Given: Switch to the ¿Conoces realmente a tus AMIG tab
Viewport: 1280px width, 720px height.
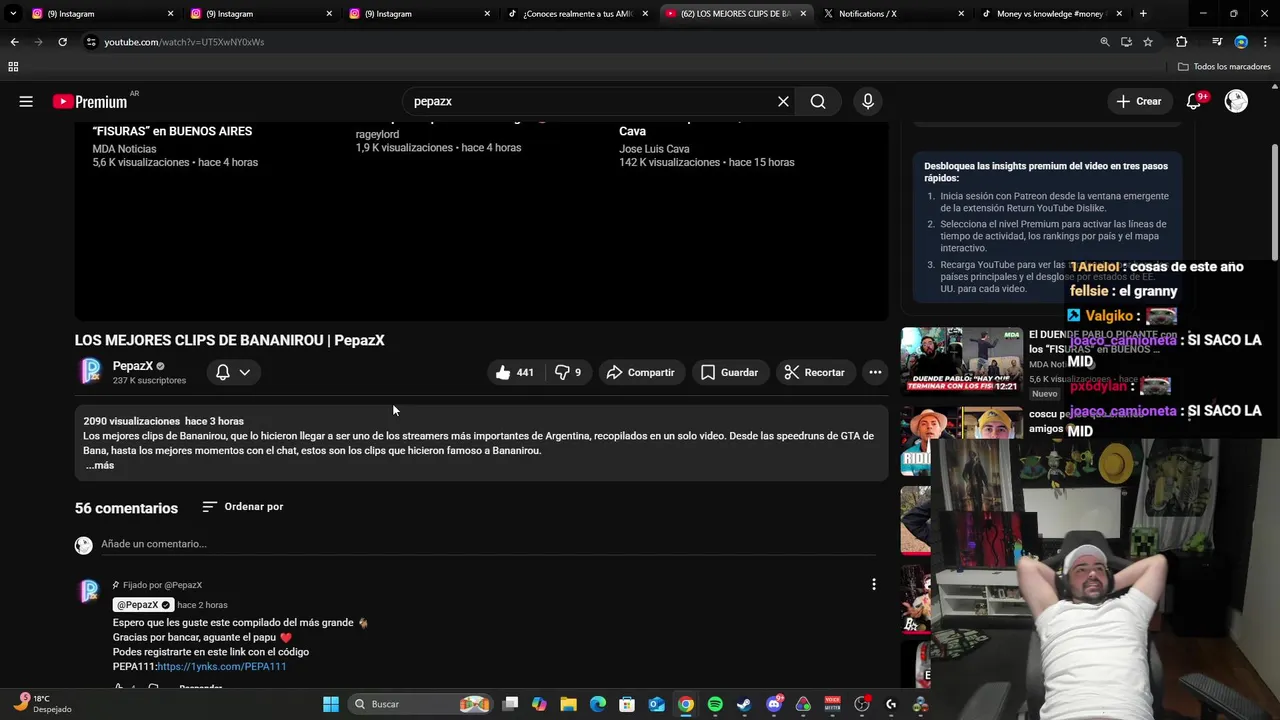Looking at the screenshot, I should click(x=578, y=14).
